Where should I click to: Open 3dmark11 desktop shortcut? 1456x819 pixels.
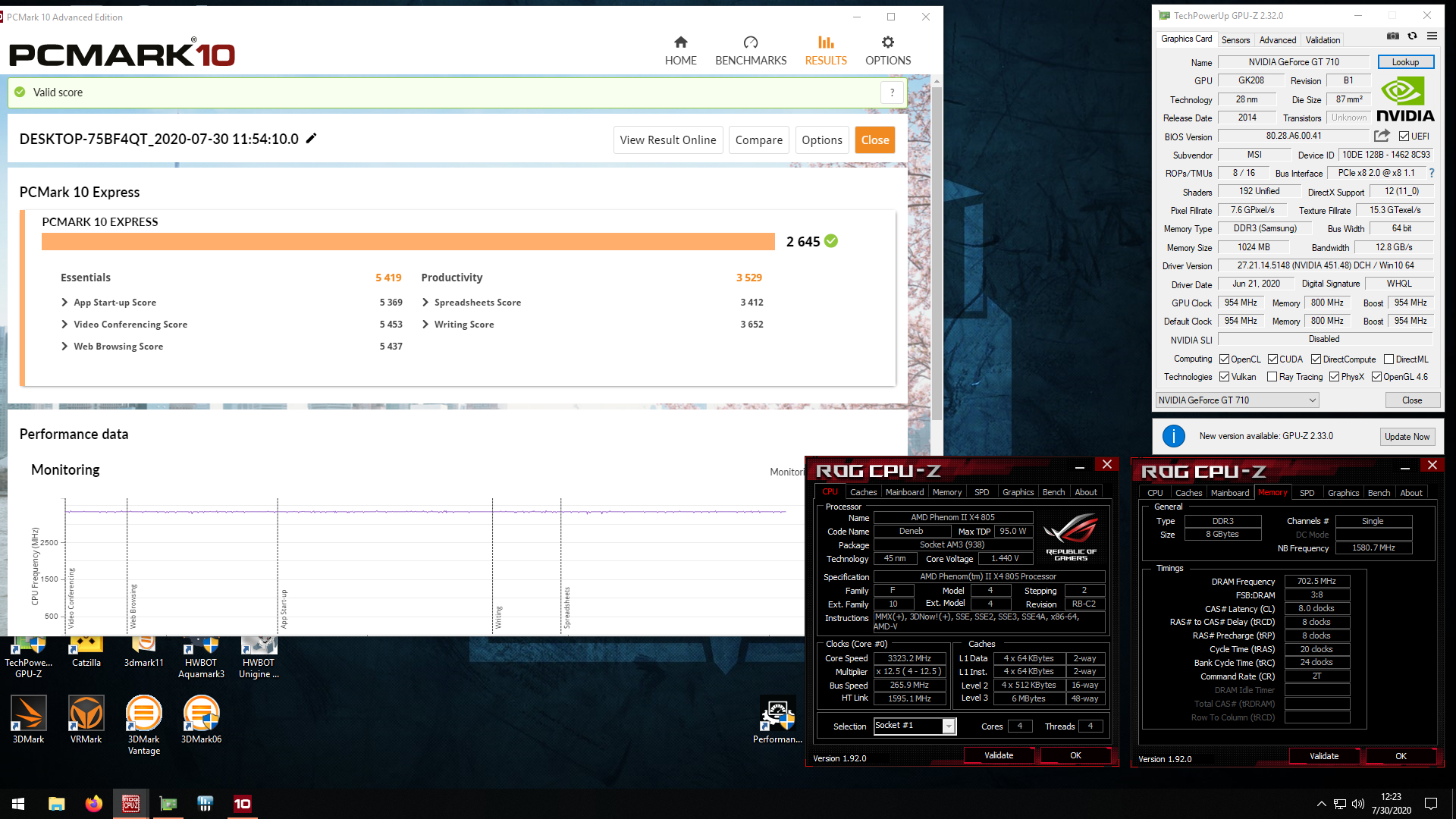[143, 652]
